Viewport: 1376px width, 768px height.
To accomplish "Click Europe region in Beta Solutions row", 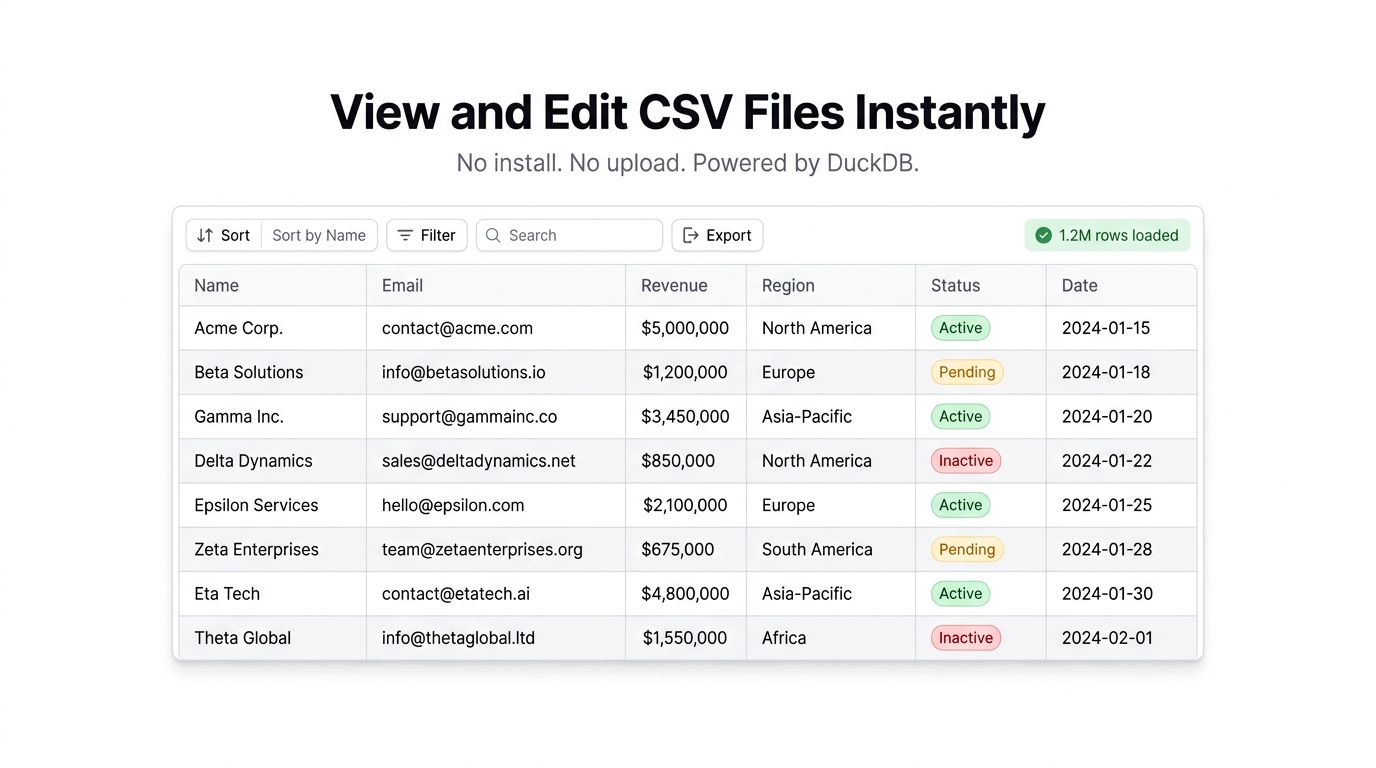I will coord(831,372).
